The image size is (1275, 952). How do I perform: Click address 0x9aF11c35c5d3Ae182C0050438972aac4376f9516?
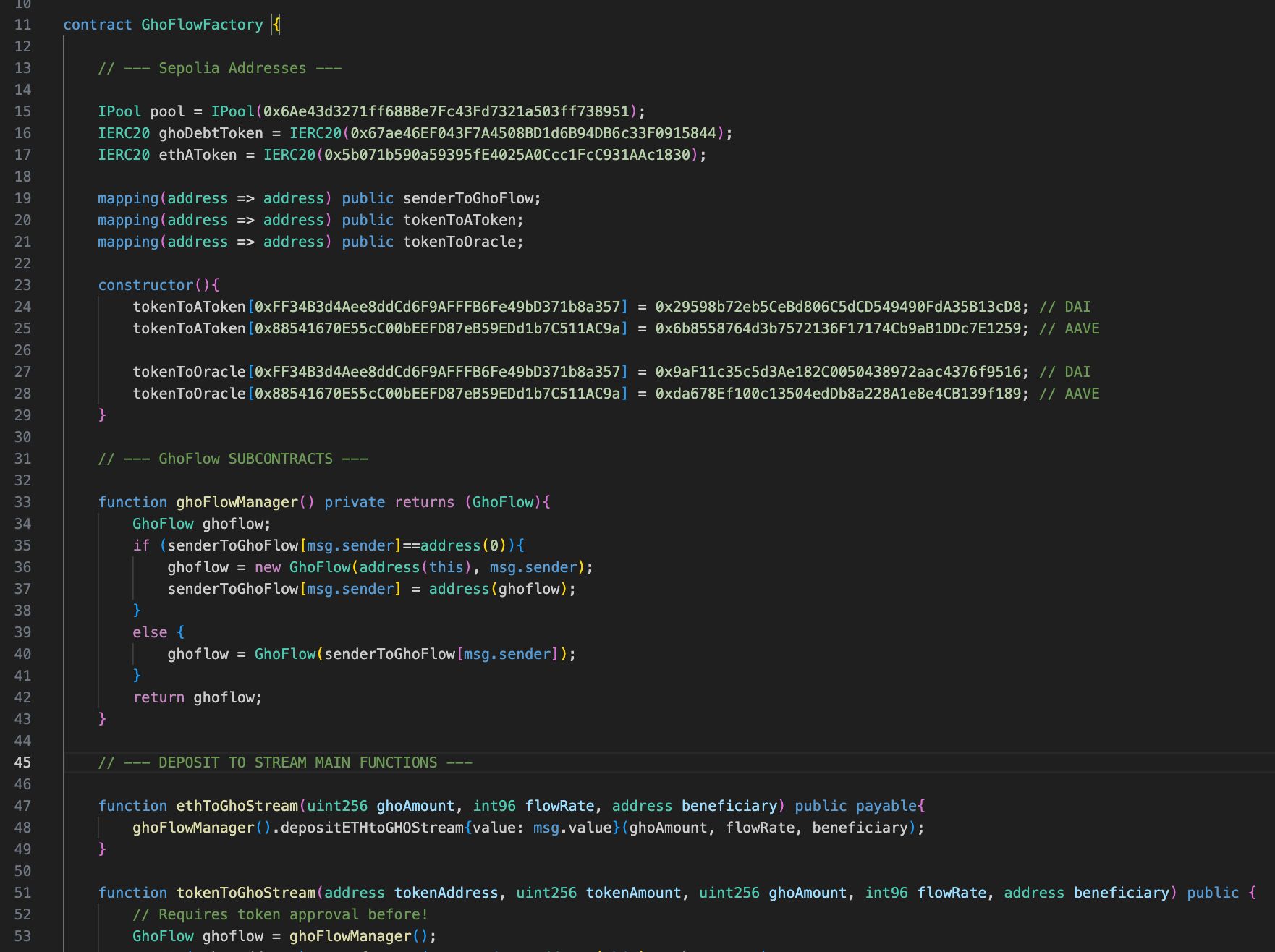[838, 372]
